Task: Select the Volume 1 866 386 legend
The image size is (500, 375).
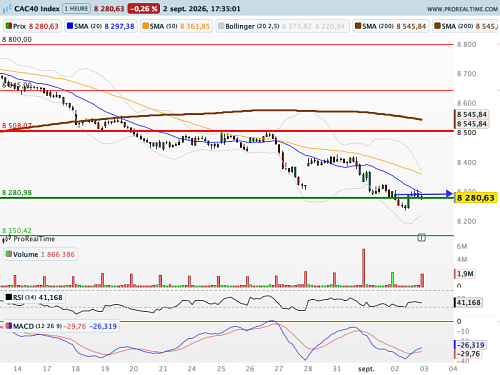Action: [x=40, y=254]
